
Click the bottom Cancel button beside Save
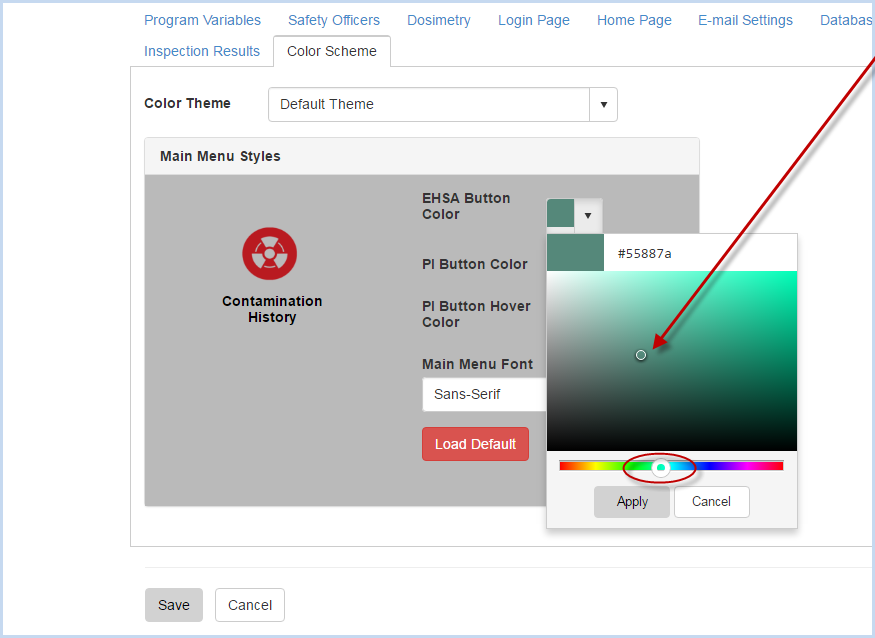250,605
